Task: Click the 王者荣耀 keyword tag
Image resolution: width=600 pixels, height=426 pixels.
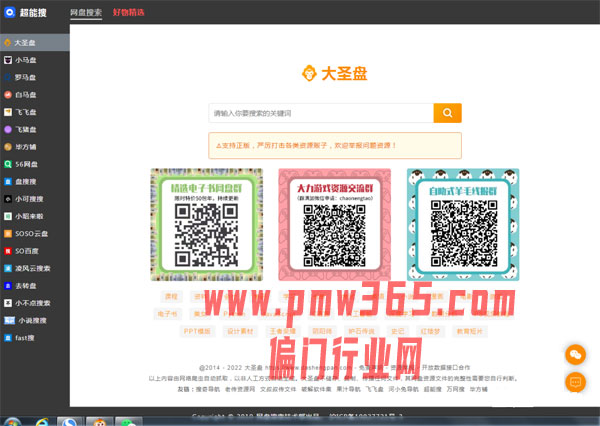Action: tap(283, 331)
